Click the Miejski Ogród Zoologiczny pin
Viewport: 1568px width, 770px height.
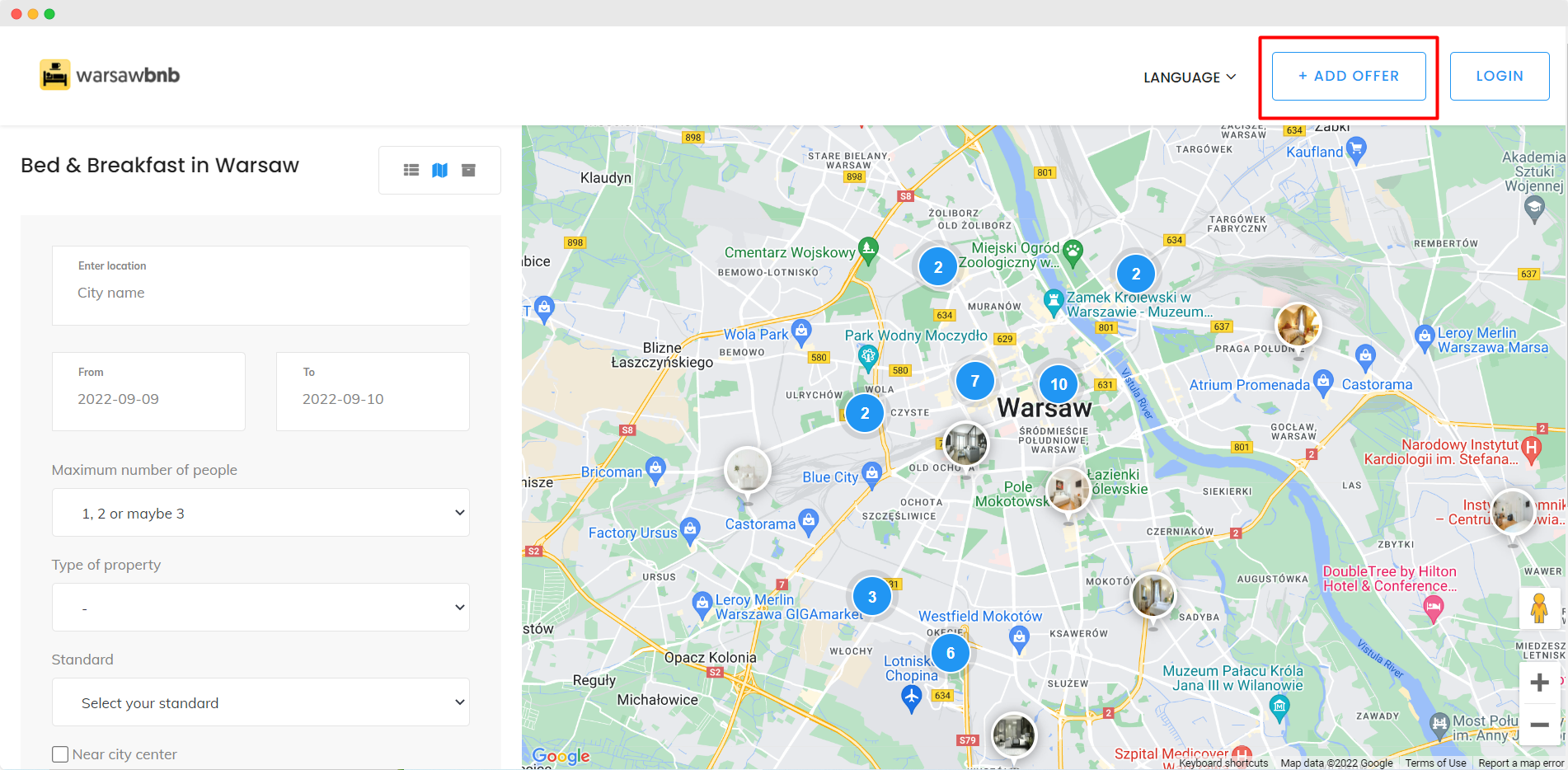pyautogui.click(x=1073, y=253)
